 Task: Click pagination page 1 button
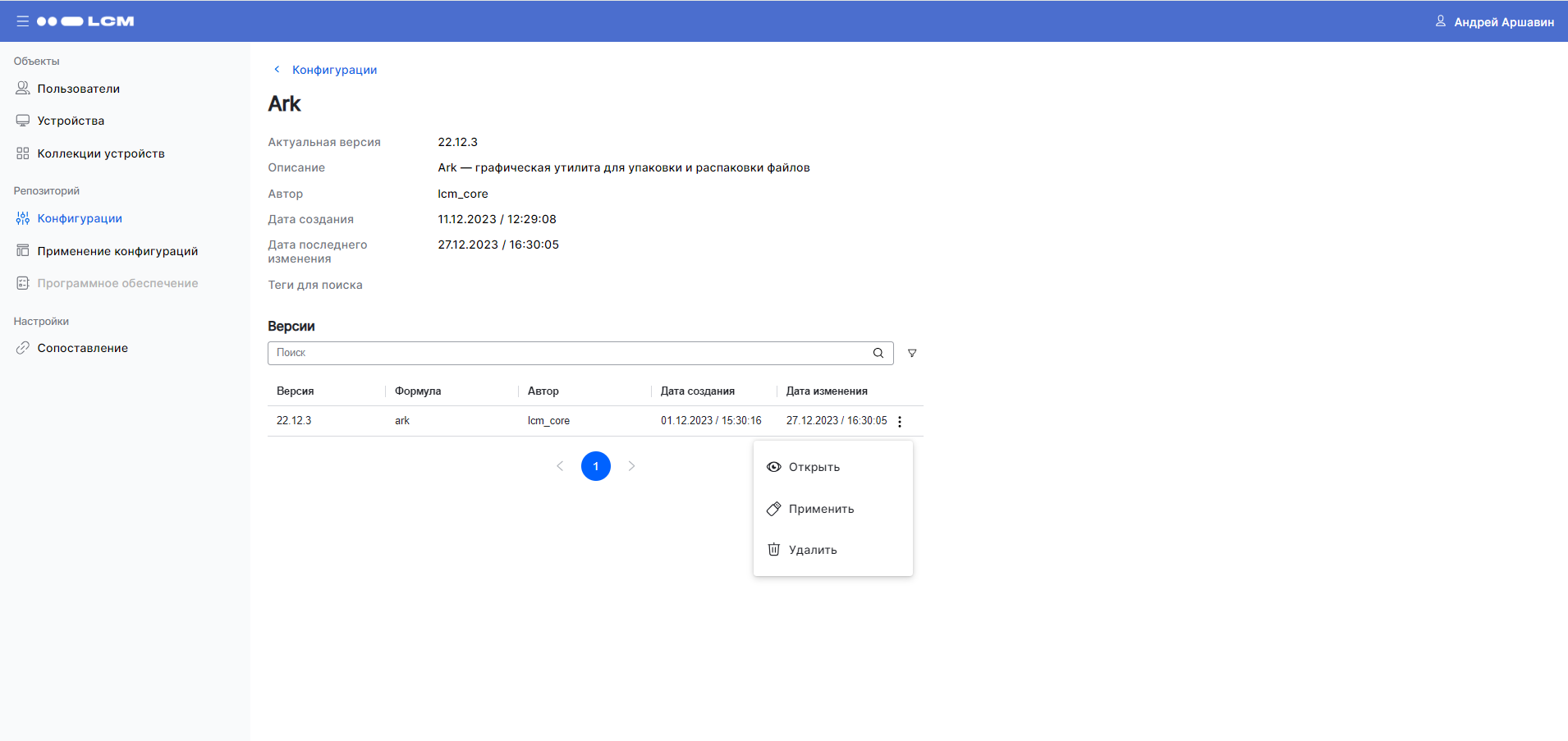click(596, 466)
